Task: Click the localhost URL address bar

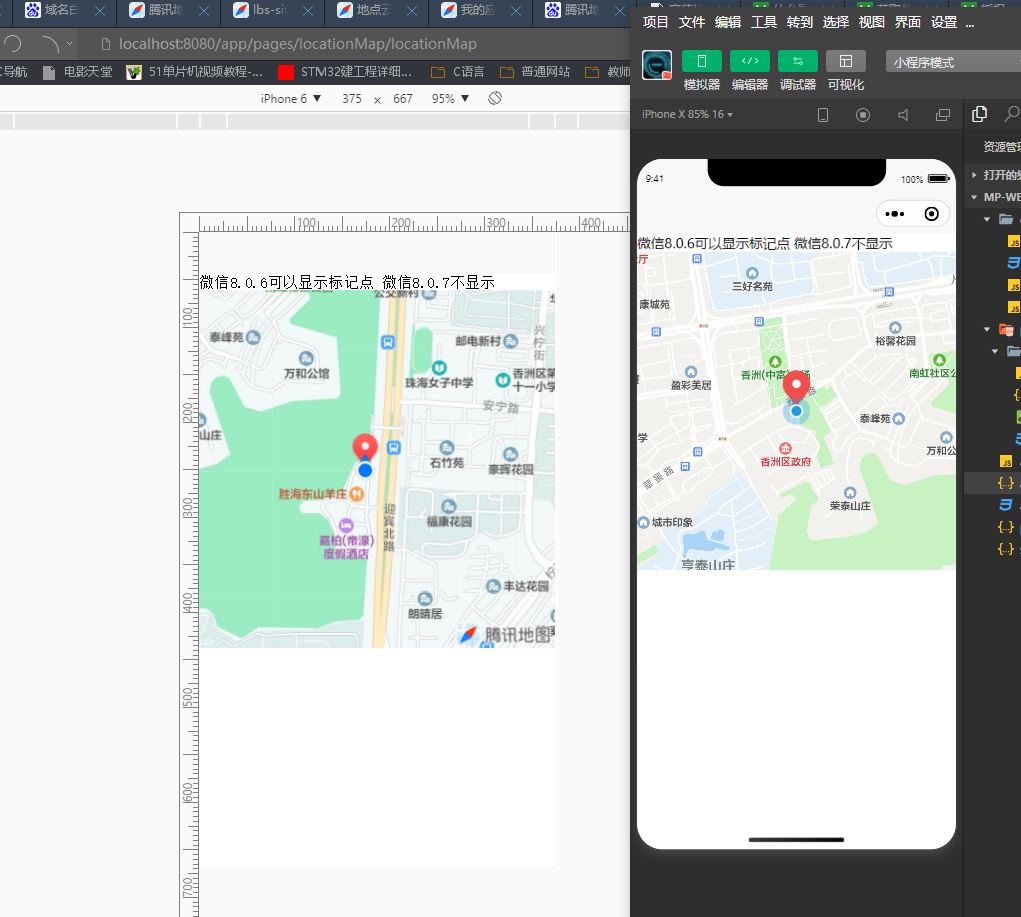Action: tap(298, 44)
